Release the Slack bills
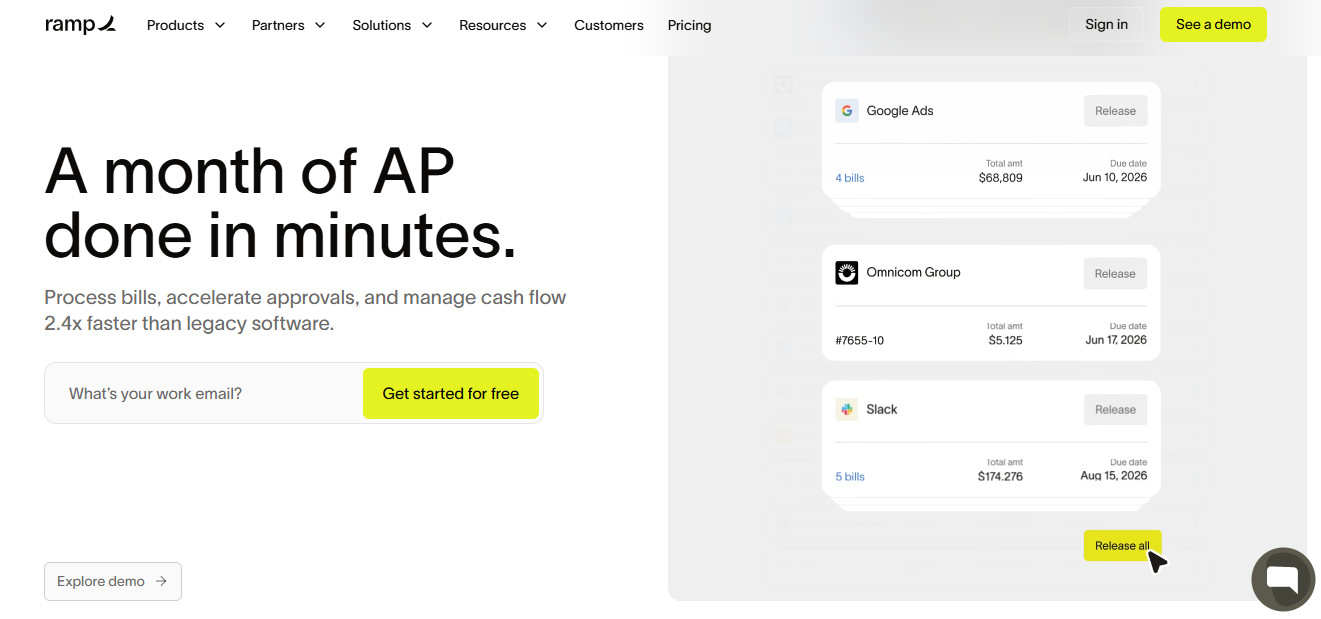 [x=1115, y=409]
